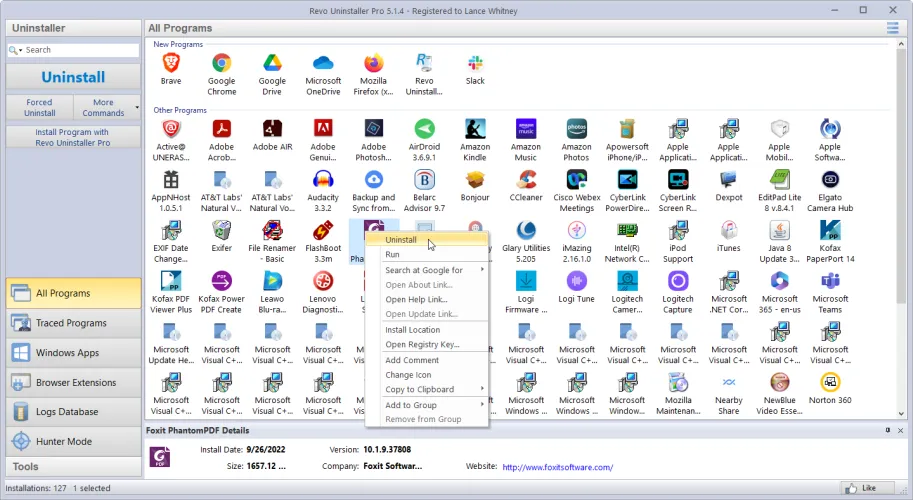Select the Norton 360 program icon
Viewport: 913px width, 500px height.
[x=829, y=384]
